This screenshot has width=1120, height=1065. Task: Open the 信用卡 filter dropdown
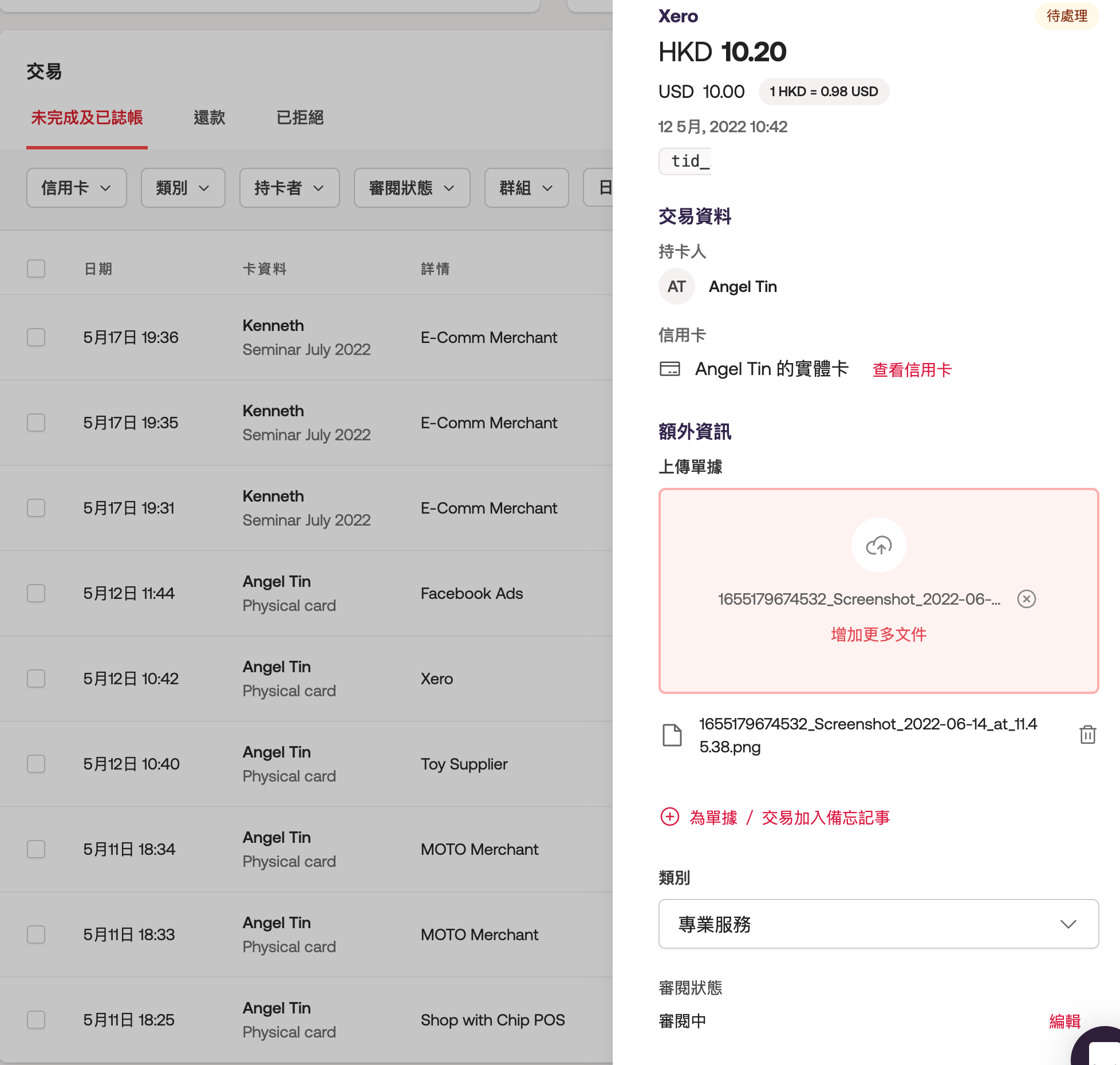[76, 188]
